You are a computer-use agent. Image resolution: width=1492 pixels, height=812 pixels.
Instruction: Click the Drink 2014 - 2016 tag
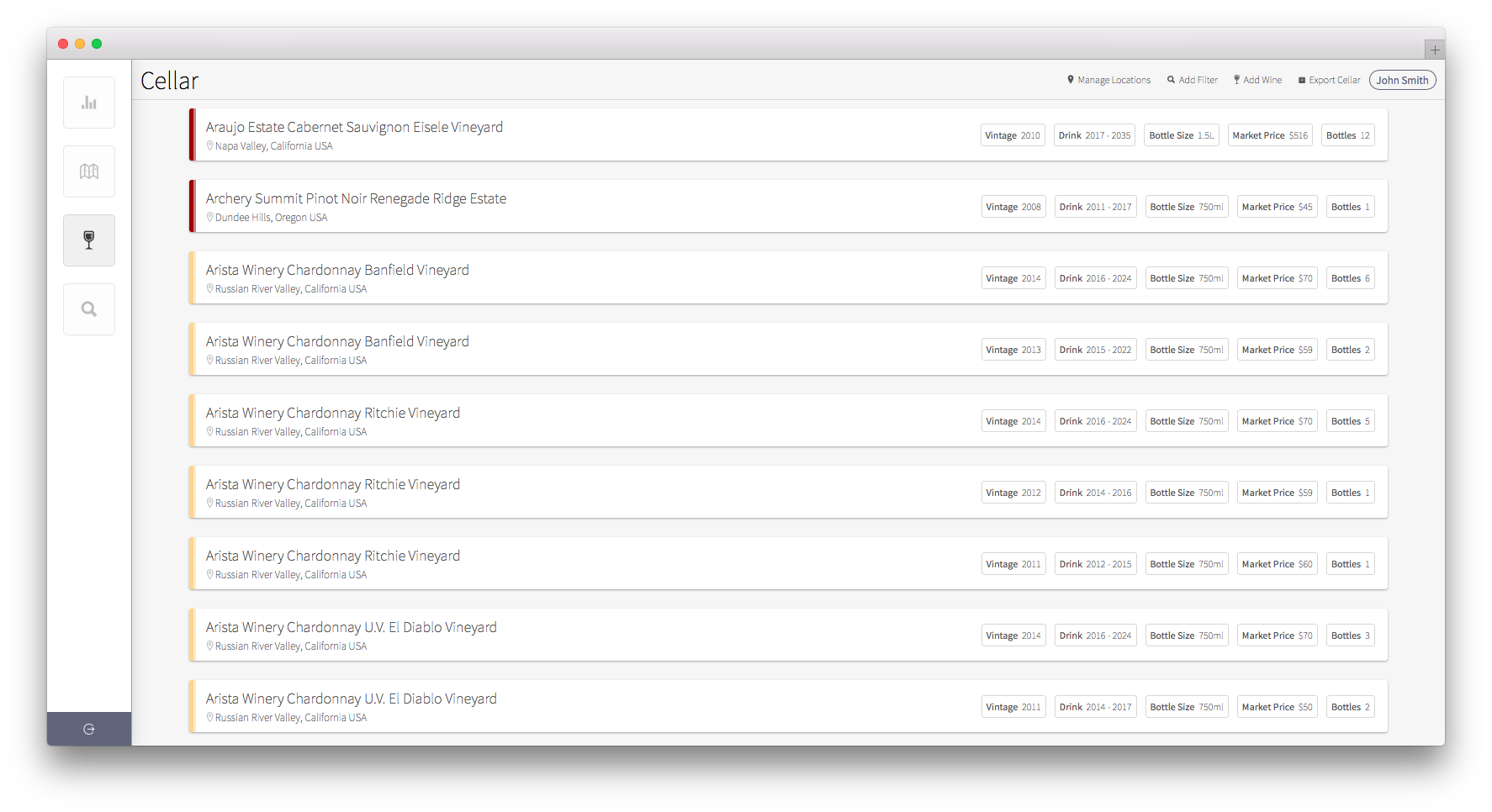click(x=1096, y=493)
